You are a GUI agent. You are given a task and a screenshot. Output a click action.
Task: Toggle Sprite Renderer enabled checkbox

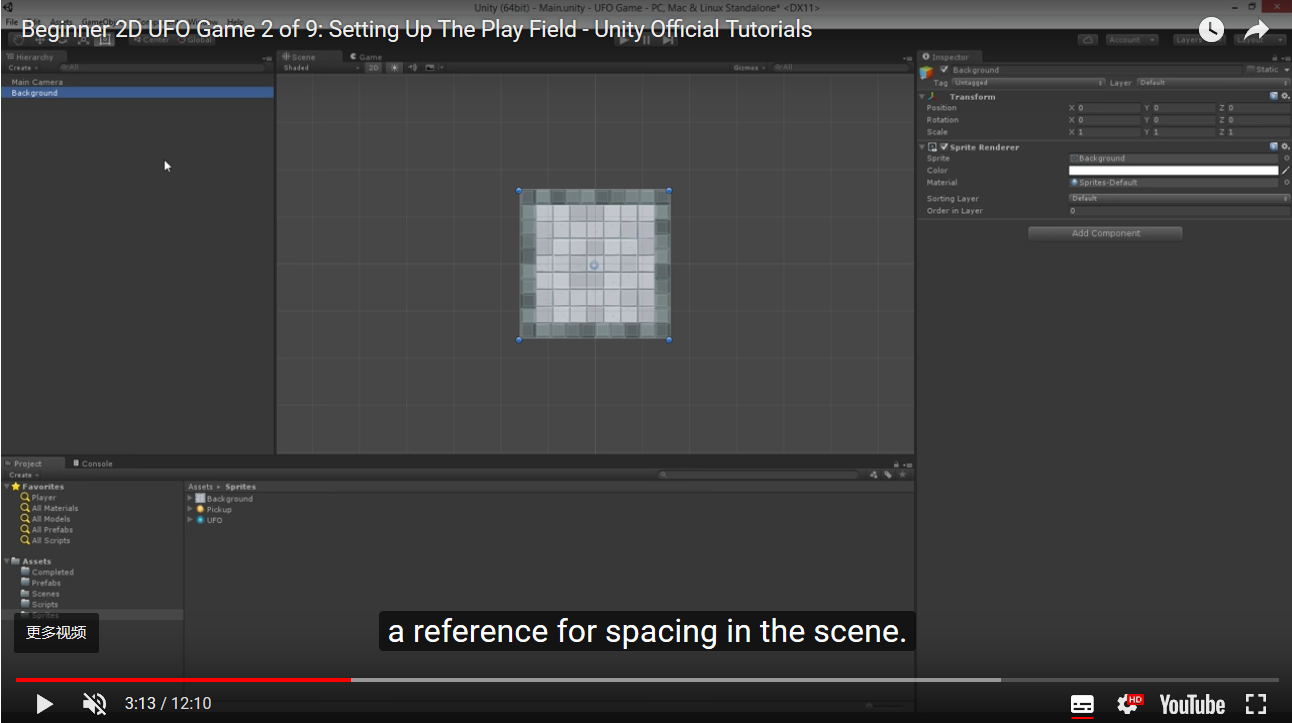click(944, 147)
